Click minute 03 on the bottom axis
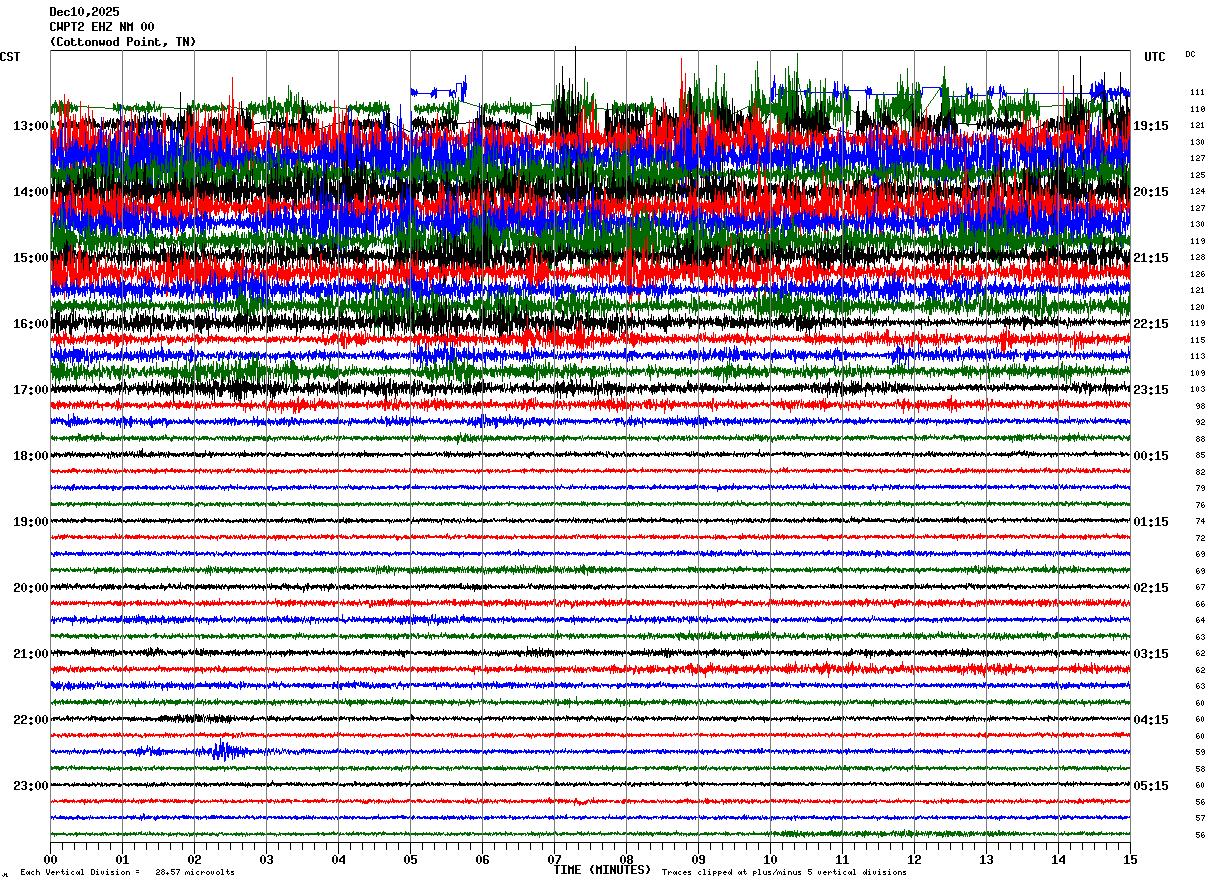This screenshot has height=886, width=1210. point(266,859)
